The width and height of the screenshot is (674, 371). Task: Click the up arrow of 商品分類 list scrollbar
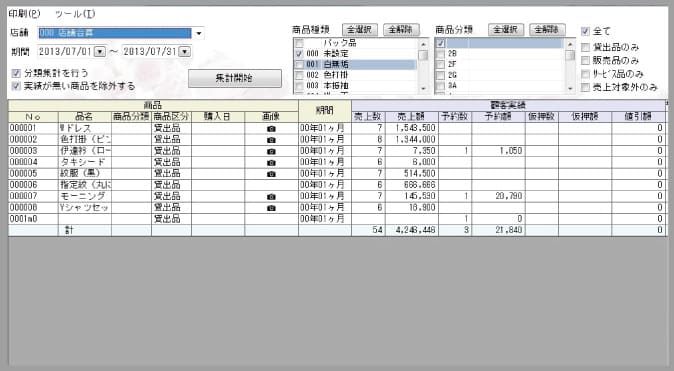570,43
